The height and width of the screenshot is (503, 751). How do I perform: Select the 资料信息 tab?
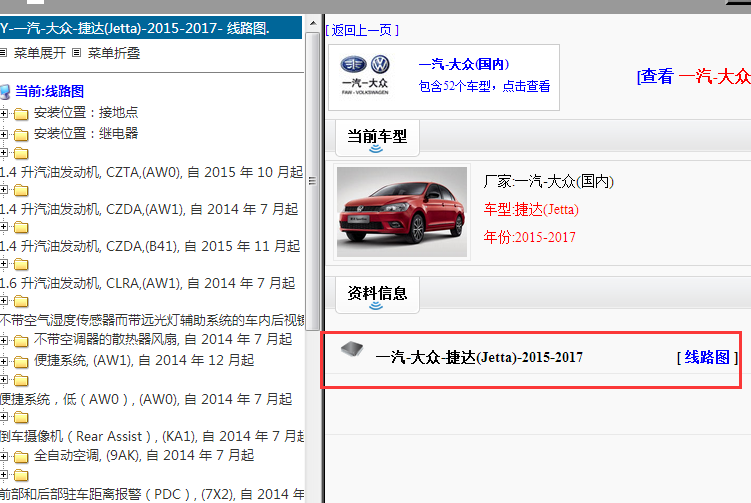pos(377,294)
